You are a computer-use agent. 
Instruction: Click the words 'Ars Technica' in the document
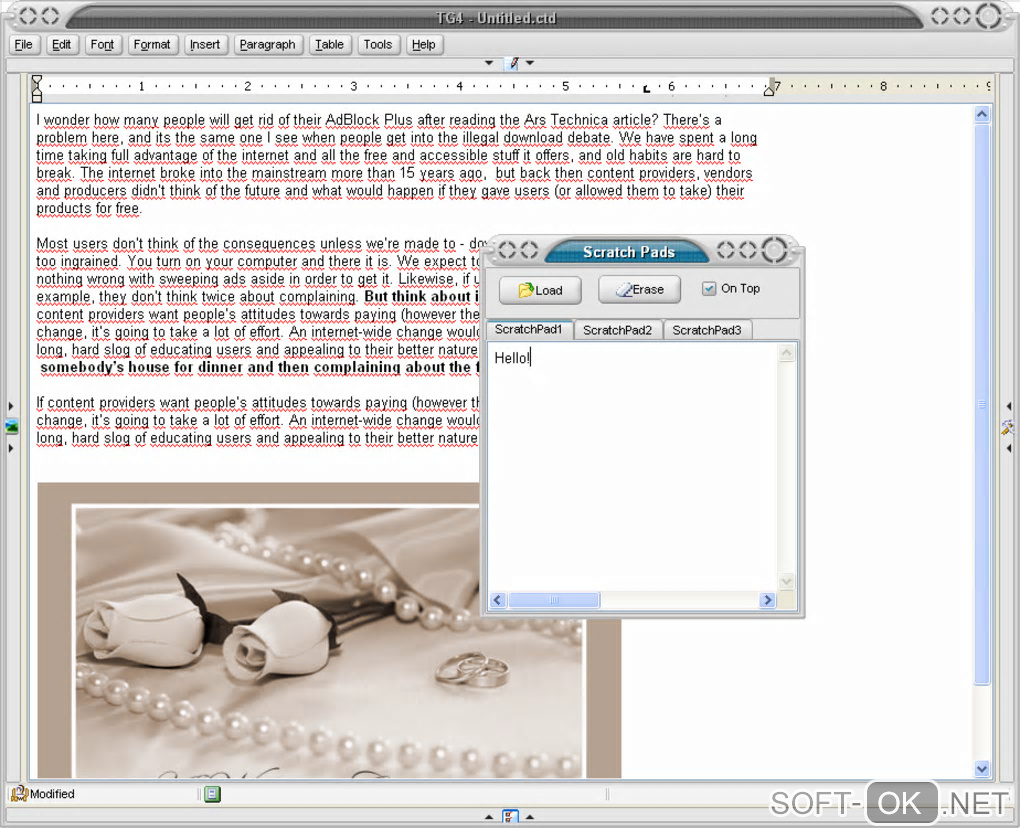pyautogui.click(x=566, y=120)
